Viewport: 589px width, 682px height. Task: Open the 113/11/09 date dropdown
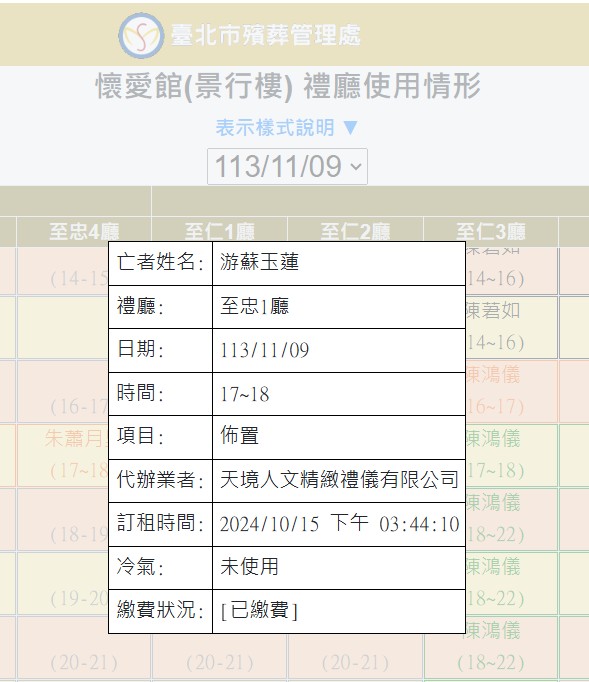(x=287, y=167)
